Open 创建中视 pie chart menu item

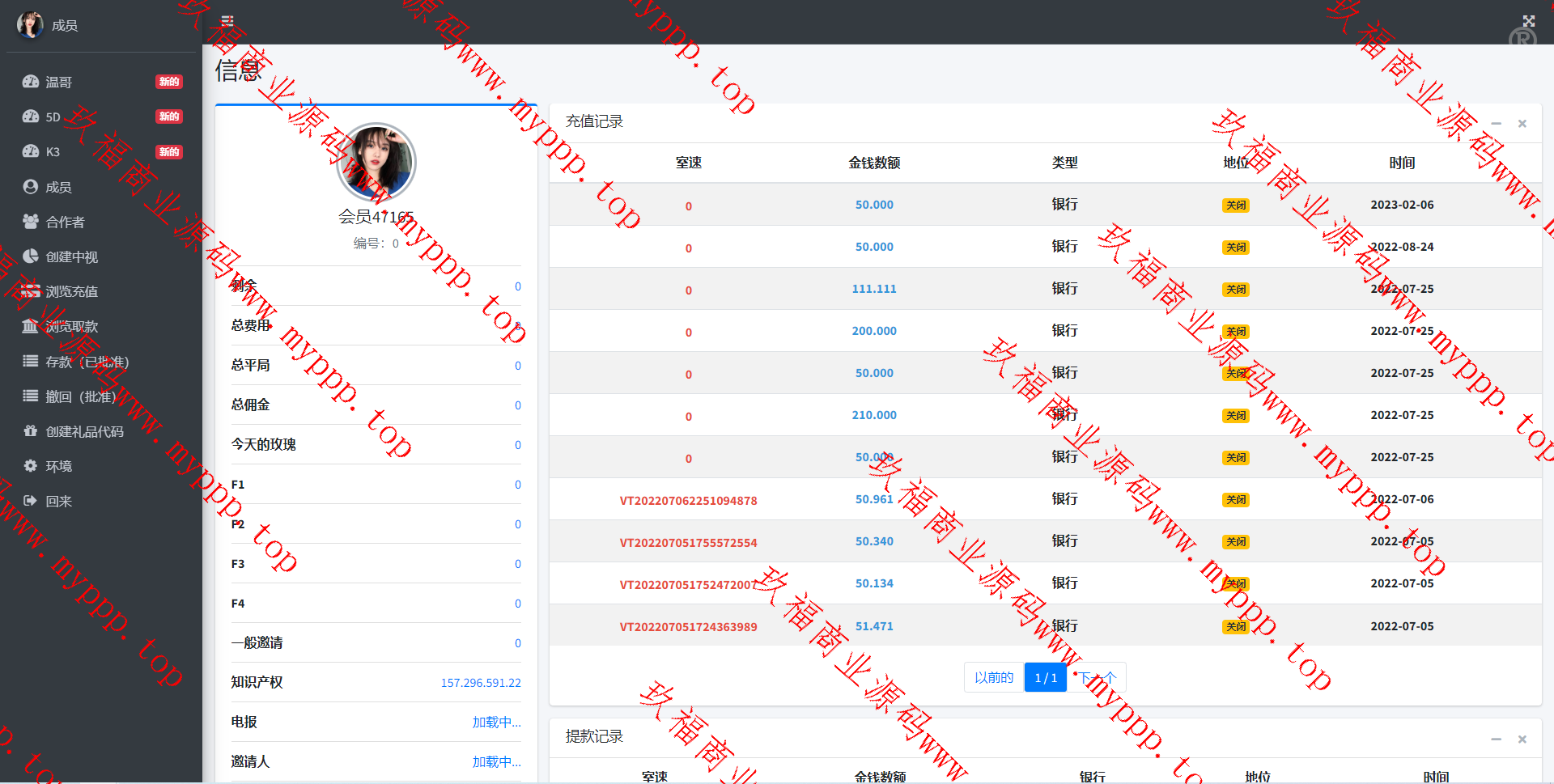31,256
